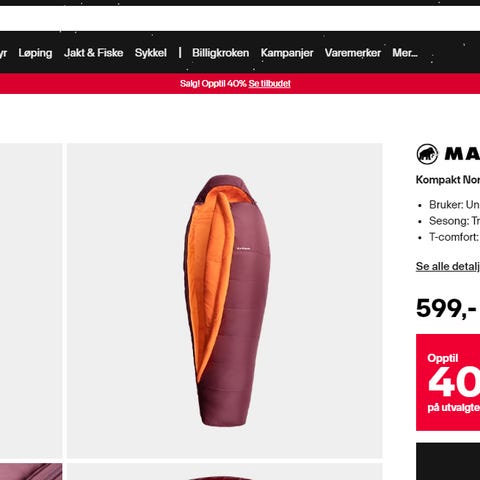Select the Sykkel navigation item
The width and height of the screenshot is (480, 480).
pyautogui.click(x=151, y=53)
